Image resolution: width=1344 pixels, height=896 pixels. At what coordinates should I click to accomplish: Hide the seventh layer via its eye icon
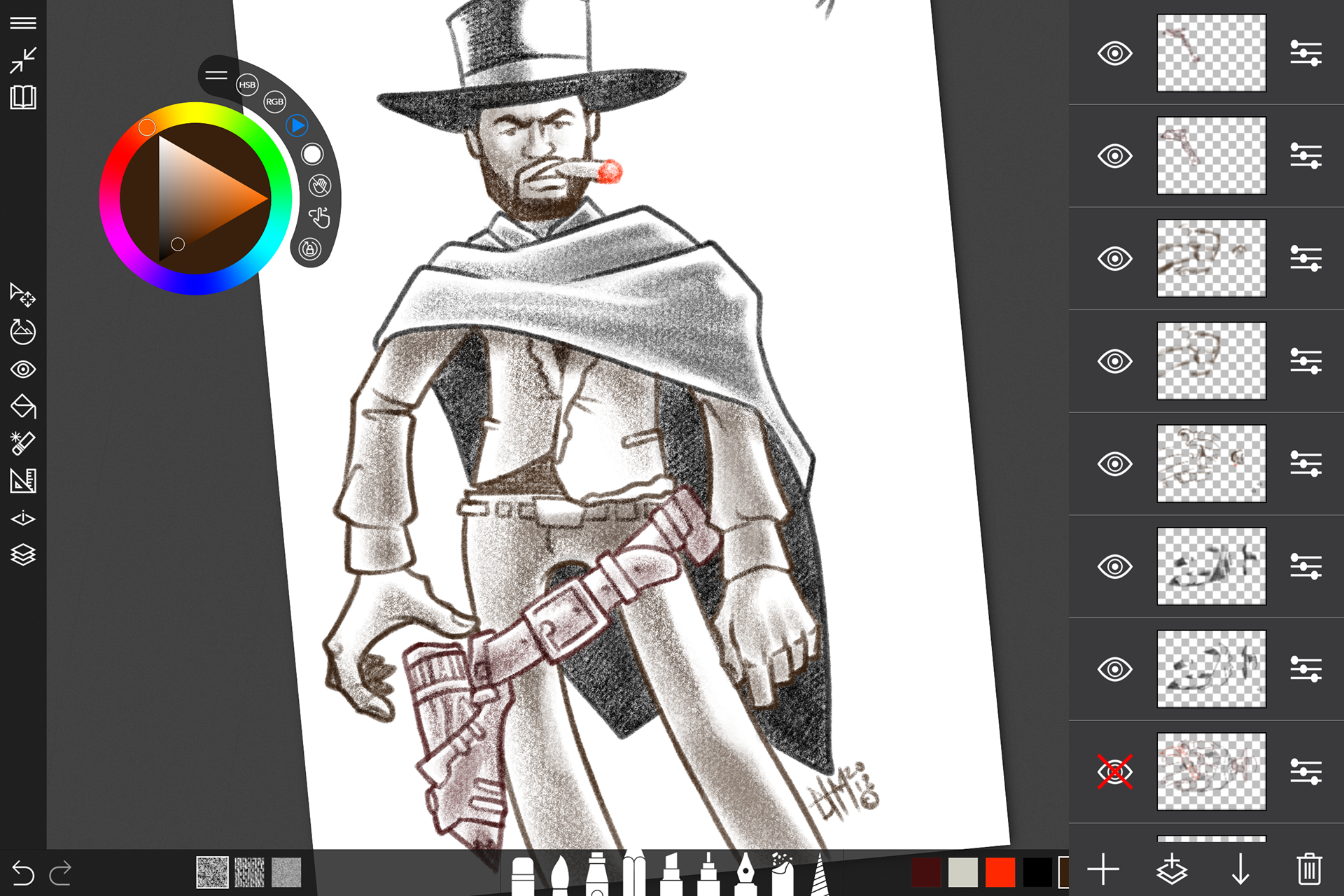pyautogui.click(x=1115, y=669)
